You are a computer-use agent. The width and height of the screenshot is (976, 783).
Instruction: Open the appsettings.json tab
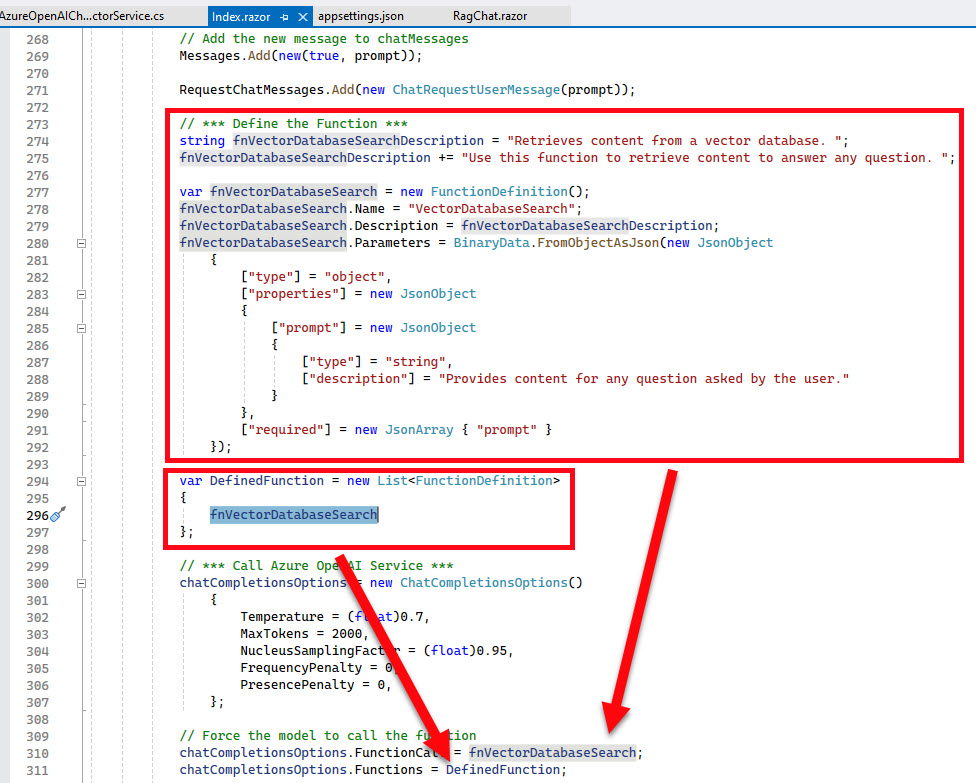pos(361,16)
